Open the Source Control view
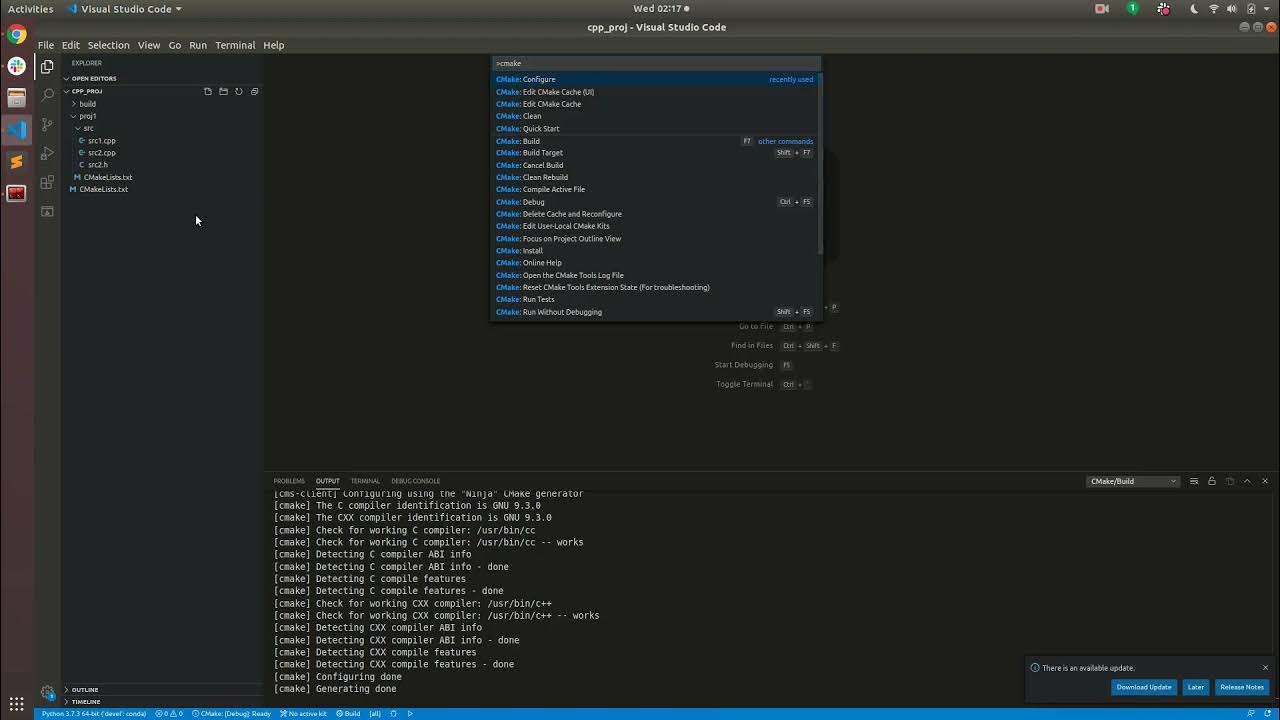The width and height of the screenshot is (1280, 720). click(47, 124)
